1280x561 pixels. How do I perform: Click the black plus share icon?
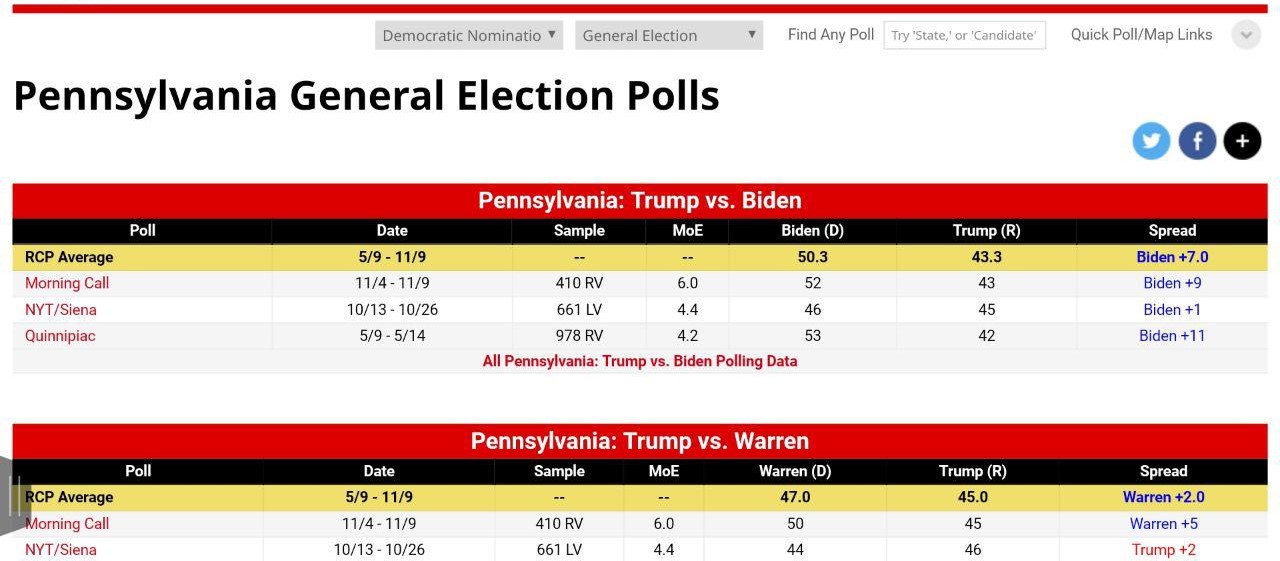pos(1242,141)
